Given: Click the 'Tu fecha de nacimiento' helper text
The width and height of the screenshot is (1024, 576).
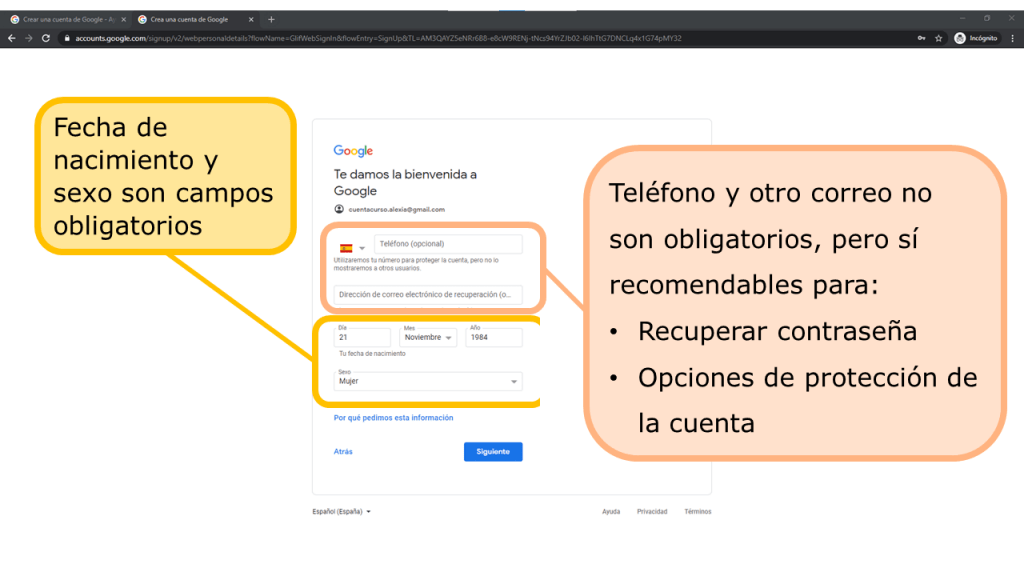Looking at the screenshot, I should tap(372, 353).
